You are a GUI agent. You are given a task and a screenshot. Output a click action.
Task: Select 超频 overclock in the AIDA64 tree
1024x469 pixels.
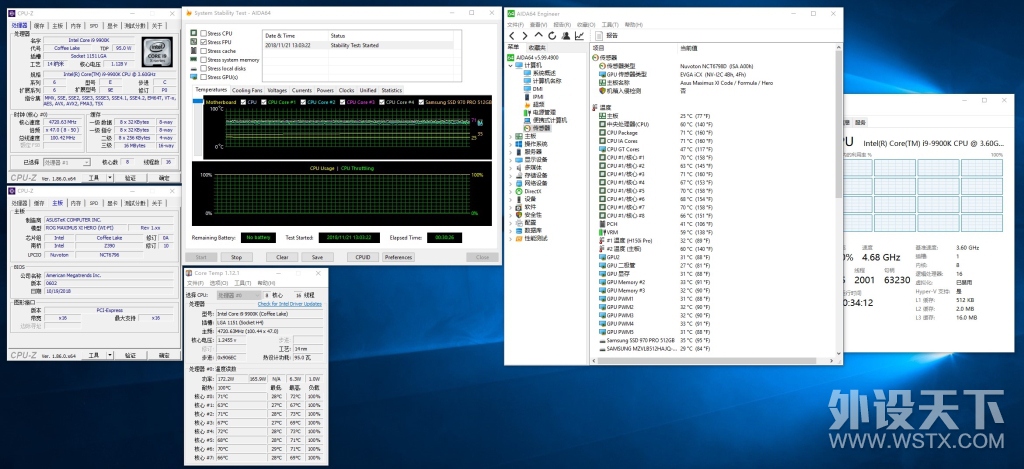click(534, 105)
